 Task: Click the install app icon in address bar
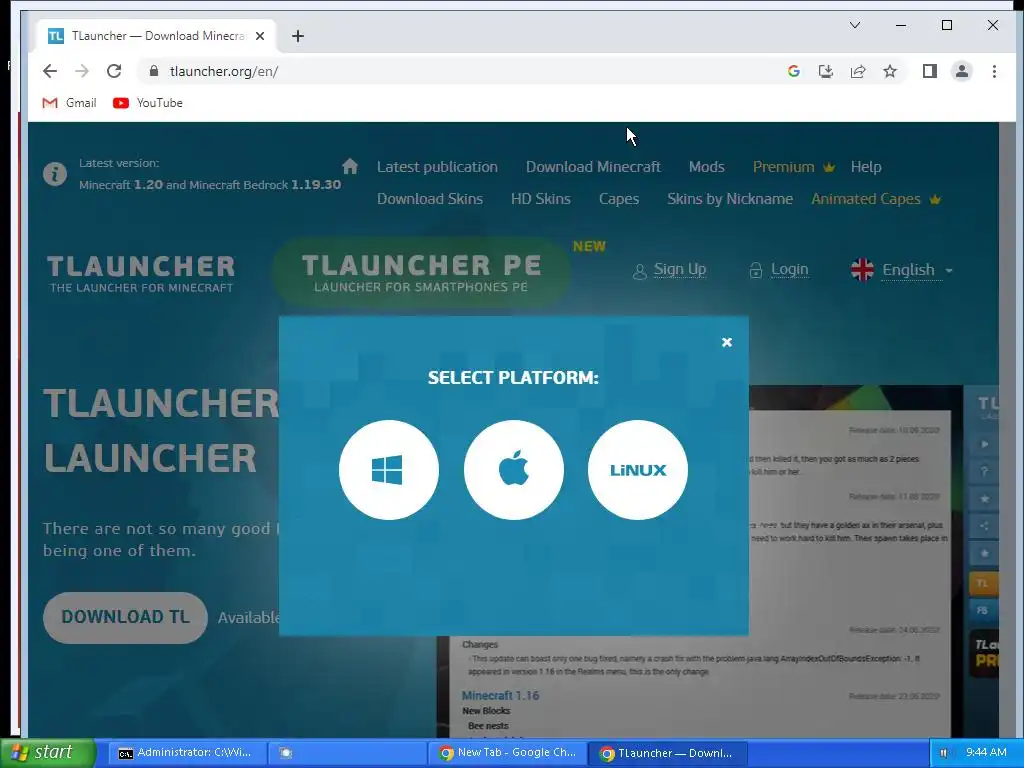(825, 71)
